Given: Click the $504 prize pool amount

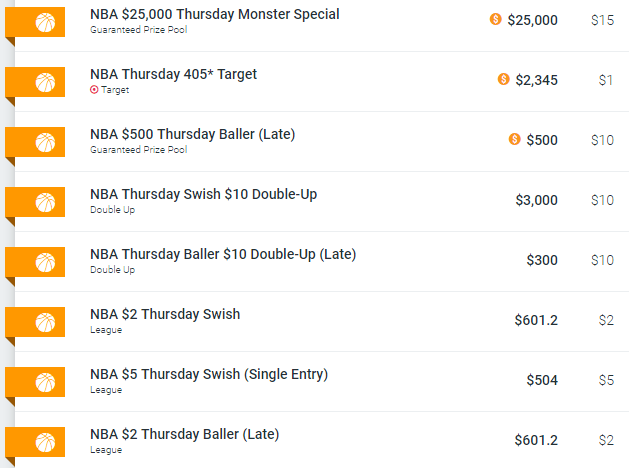Looking at the screenshot, I should 542,380.
